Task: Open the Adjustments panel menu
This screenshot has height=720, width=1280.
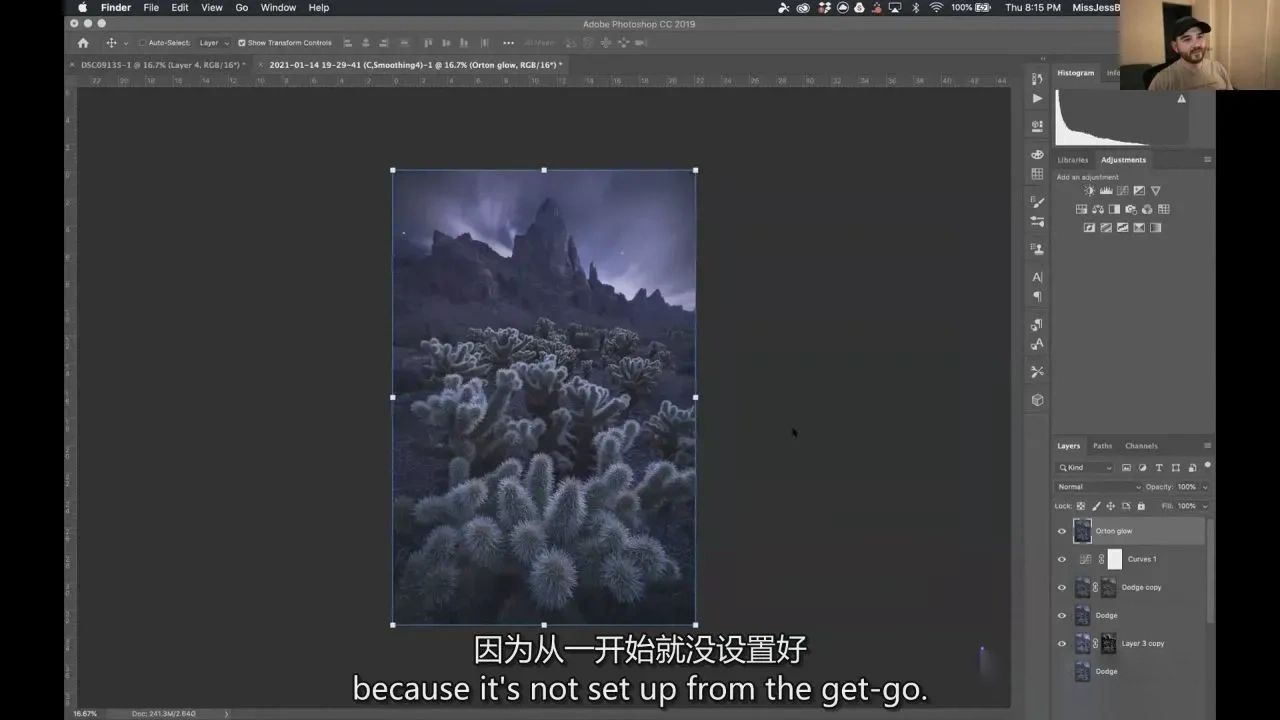Action: coord(1207,160)
